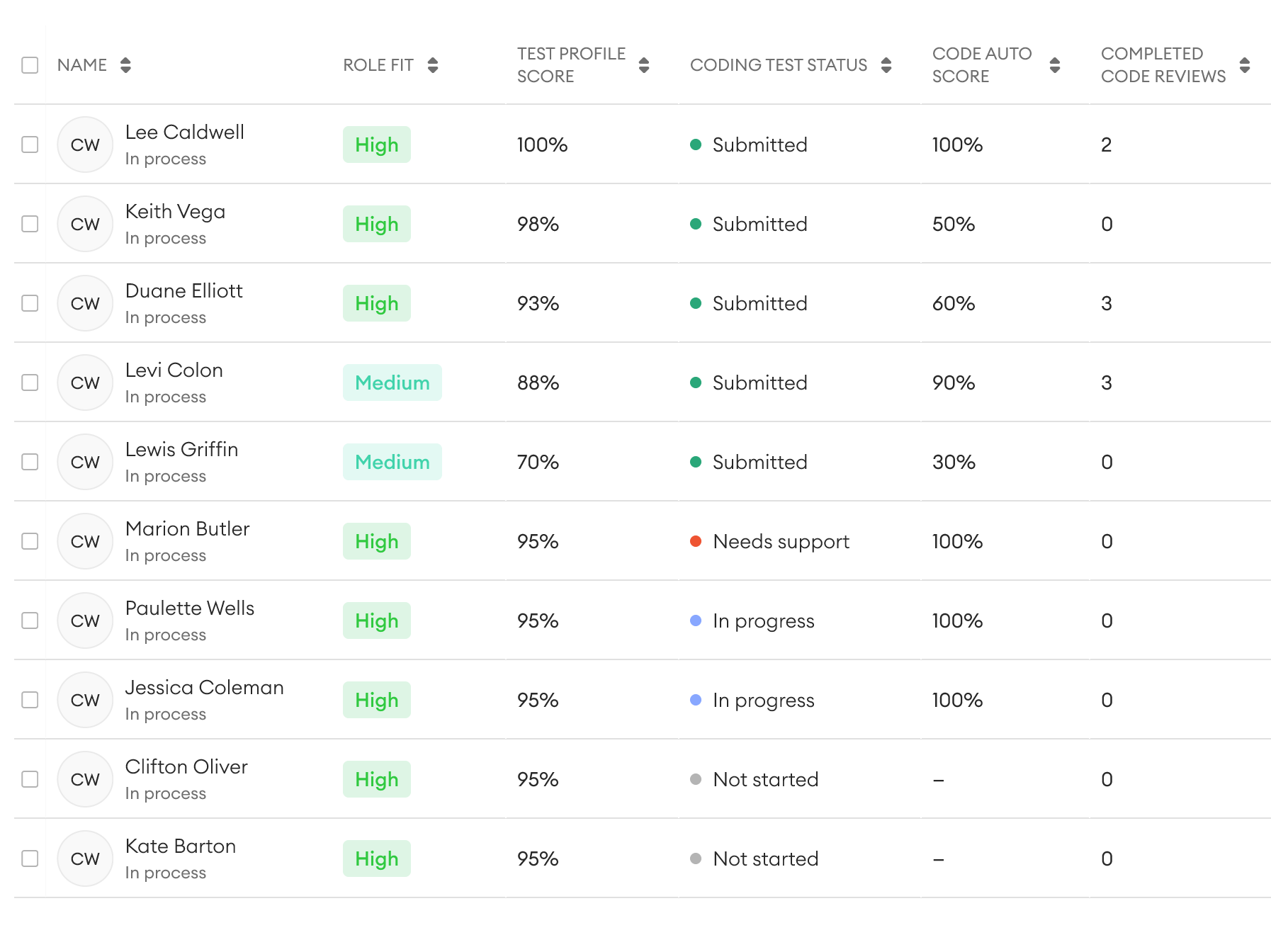Select Duane Elliott's row checkbox
This screenshot has width=1271, height=952.
[x=30, y=303]
